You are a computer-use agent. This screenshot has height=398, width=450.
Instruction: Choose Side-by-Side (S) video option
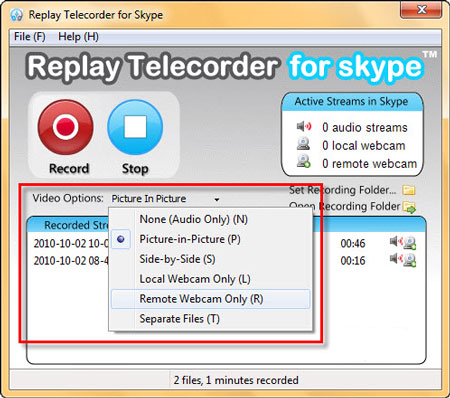coord(210,259)
